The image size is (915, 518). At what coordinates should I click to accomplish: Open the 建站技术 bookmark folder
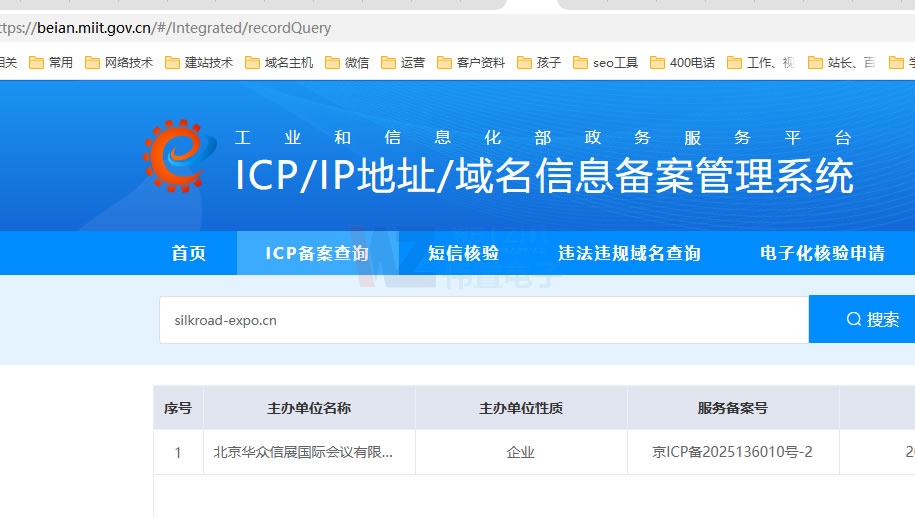coord(198,62)
